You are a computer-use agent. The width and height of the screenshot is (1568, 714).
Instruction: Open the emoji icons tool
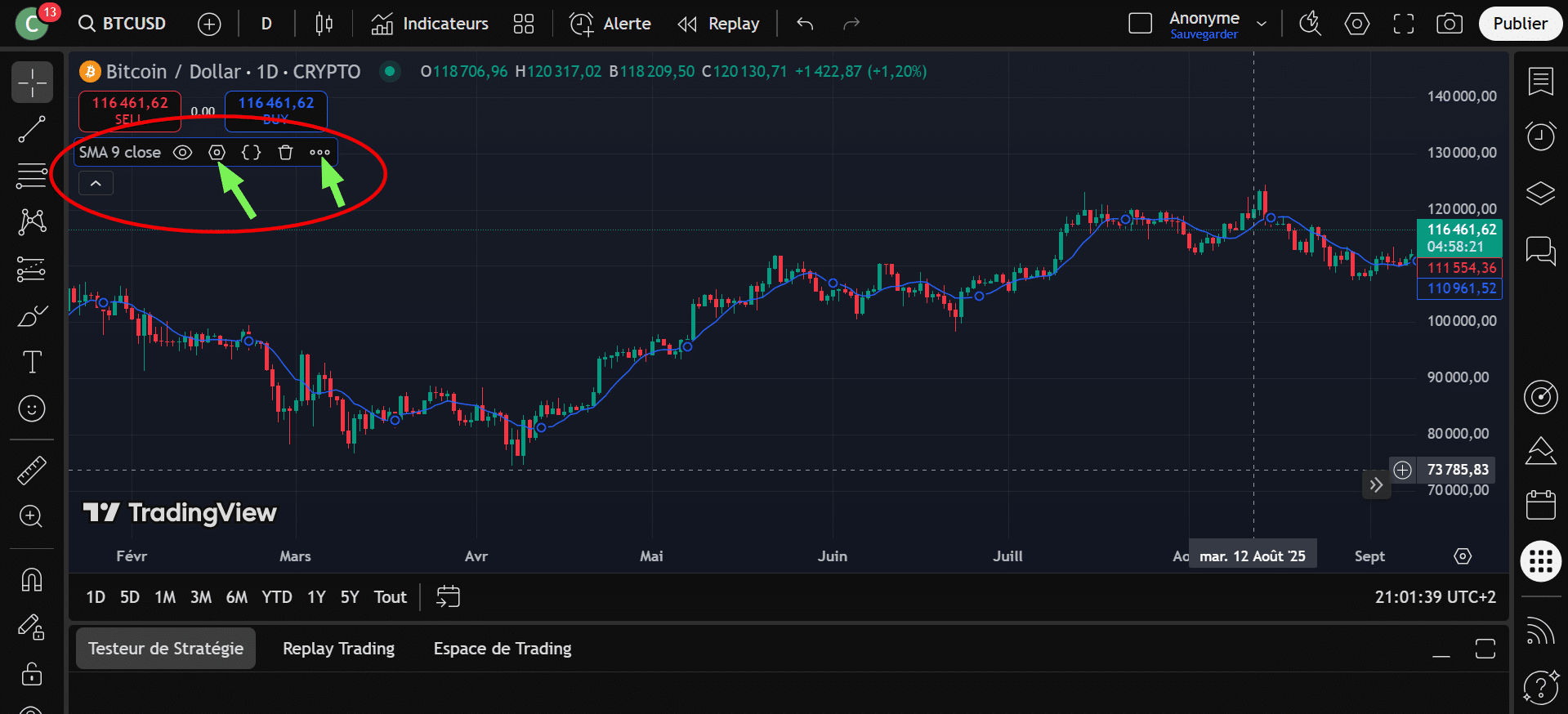click(x=32, y=408)
